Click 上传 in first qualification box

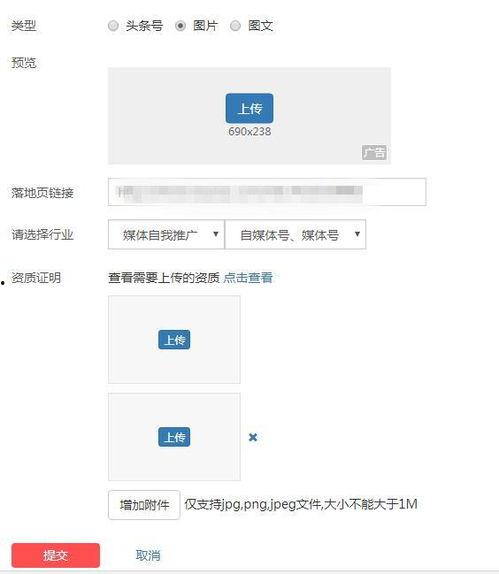[x=174, y=340]
